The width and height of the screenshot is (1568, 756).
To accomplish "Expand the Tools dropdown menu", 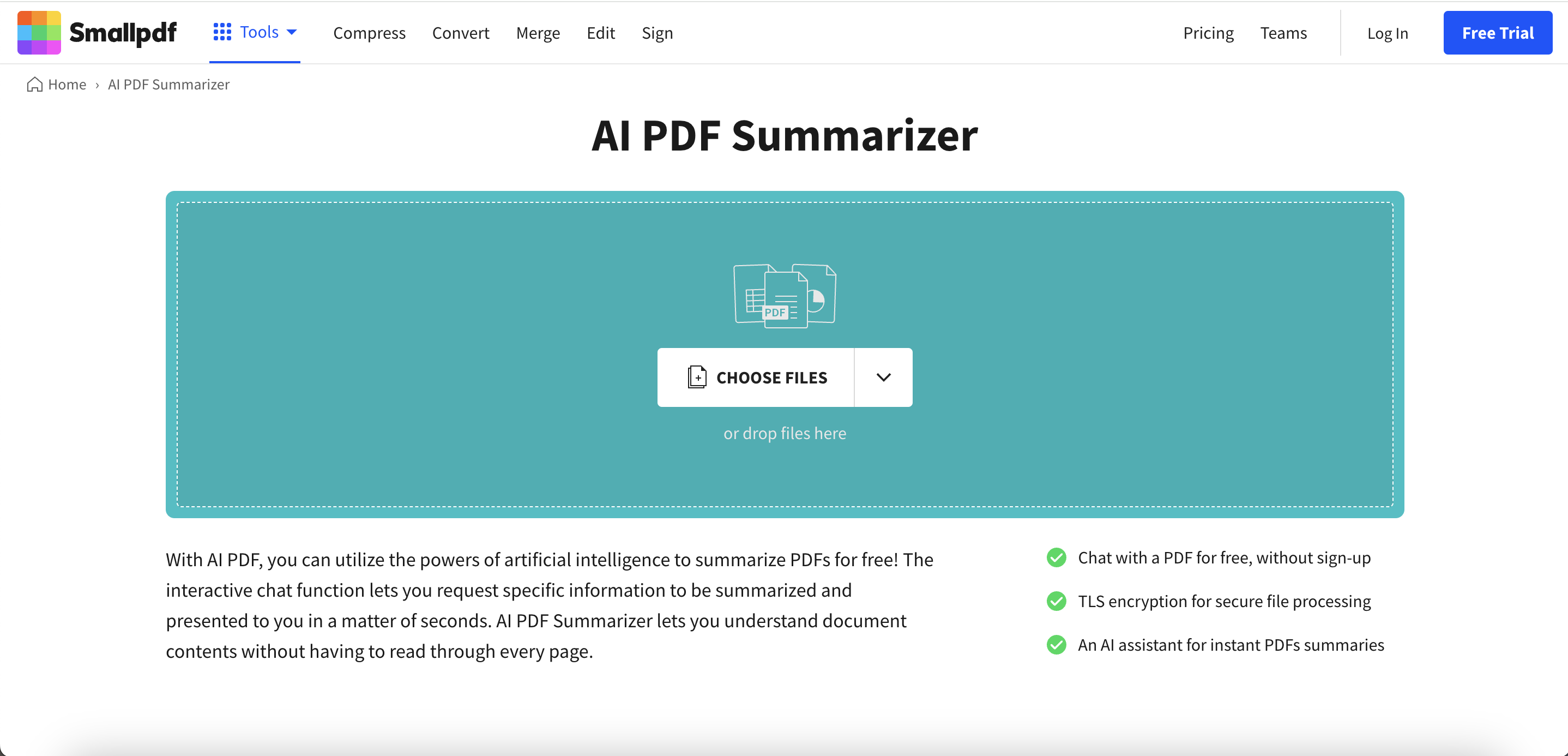I will 254,32.
